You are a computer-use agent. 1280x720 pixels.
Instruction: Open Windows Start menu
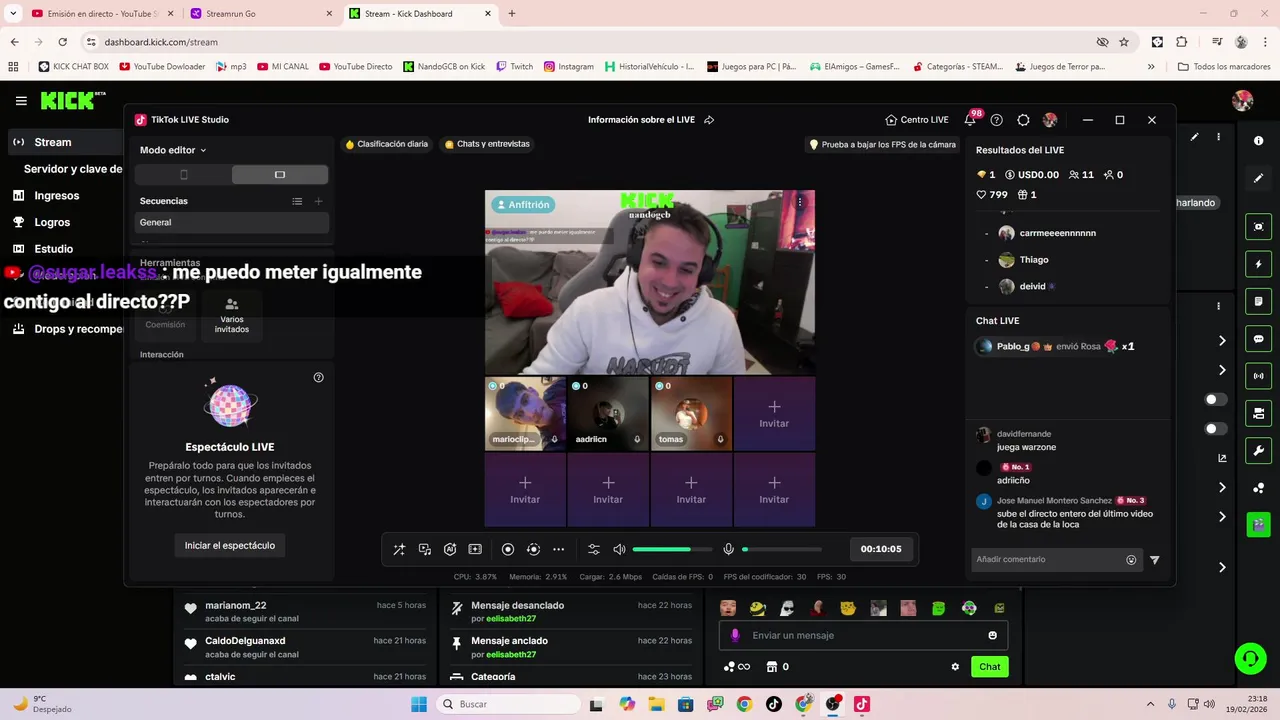[419, 704]
